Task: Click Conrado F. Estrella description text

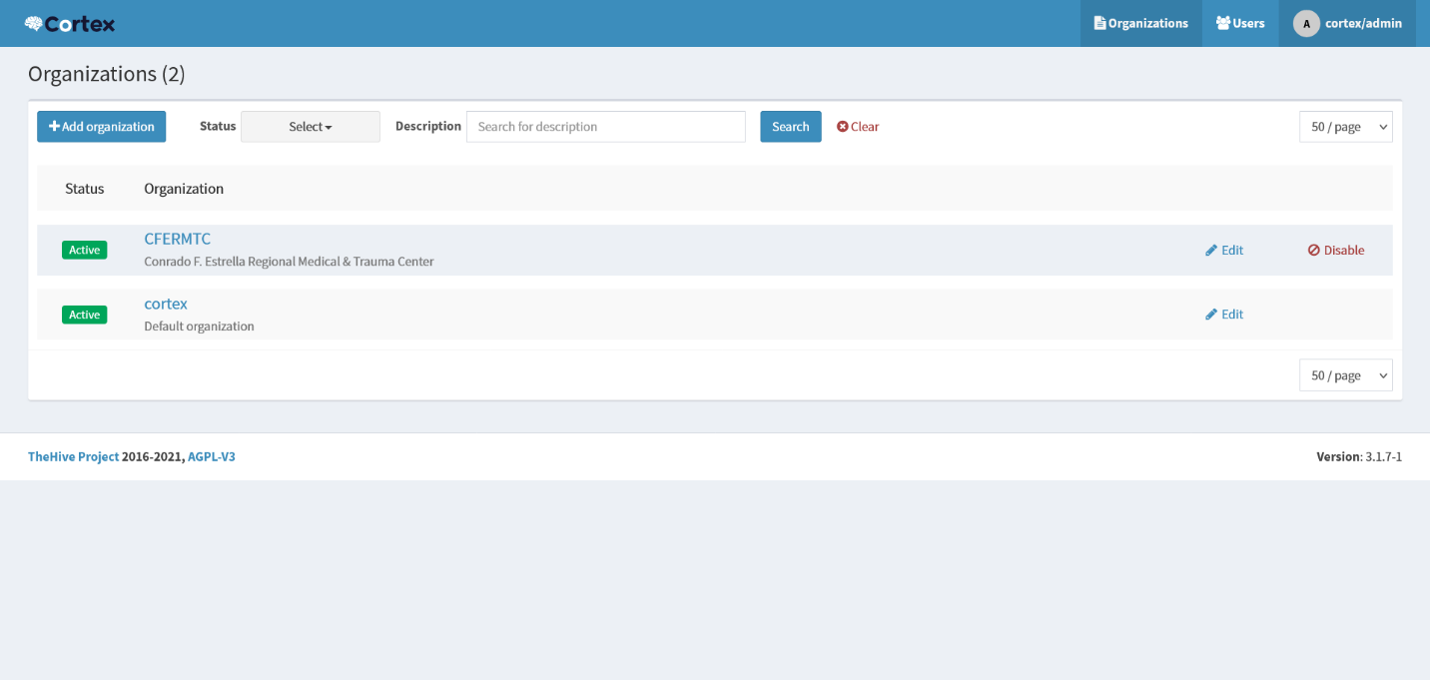Action: point(289,261)
